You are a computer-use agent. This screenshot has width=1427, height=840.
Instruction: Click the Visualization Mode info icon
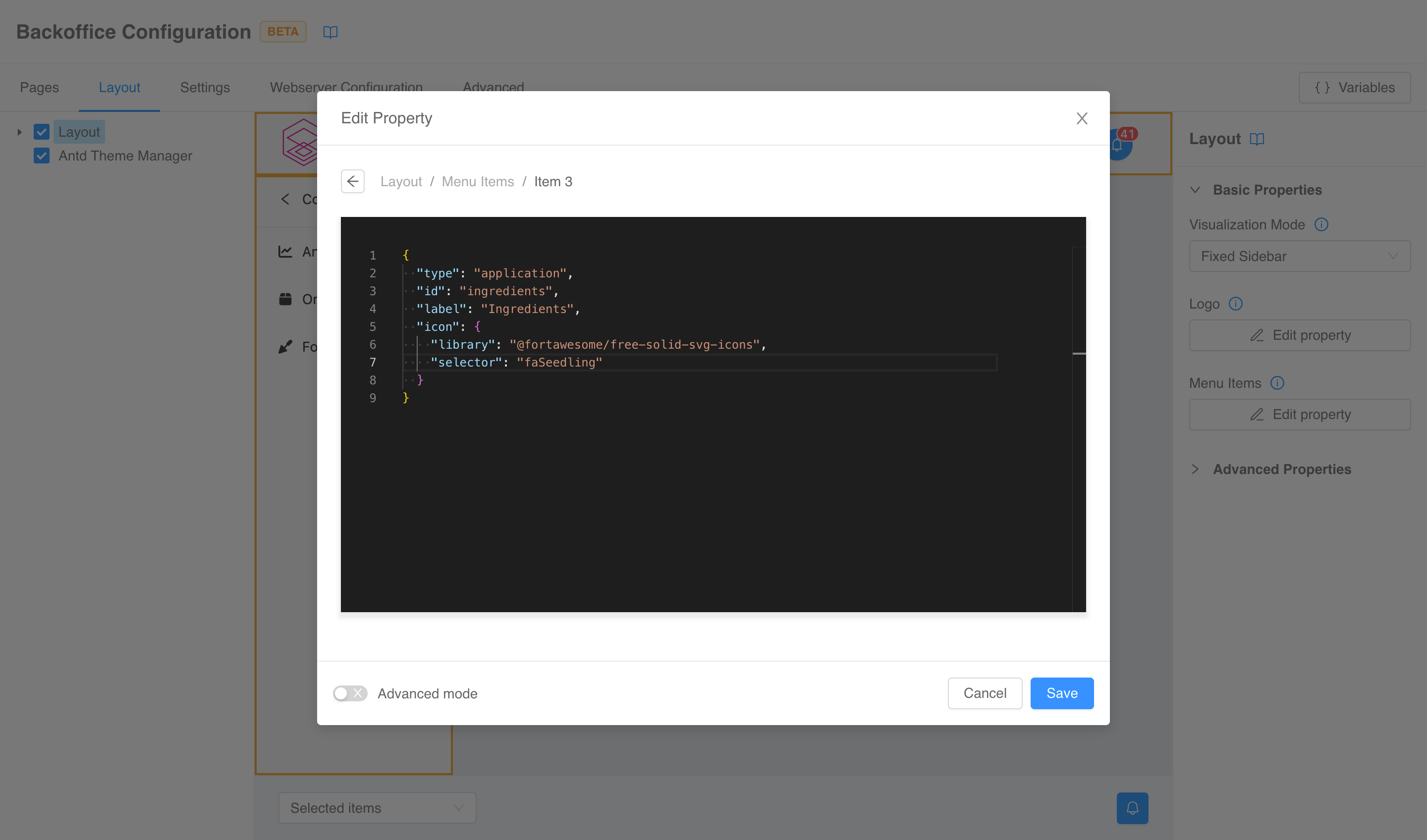(x=1321, y=225)
